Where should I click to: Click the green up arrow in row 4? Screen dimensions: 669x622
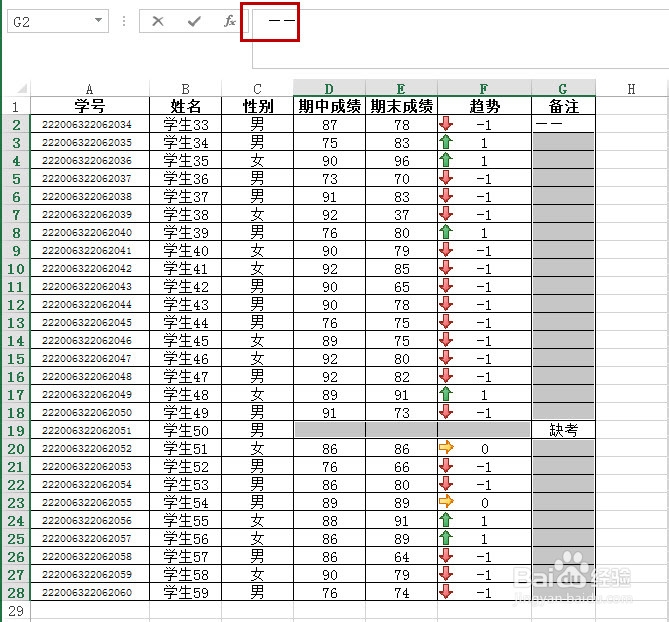click(446, 160)
